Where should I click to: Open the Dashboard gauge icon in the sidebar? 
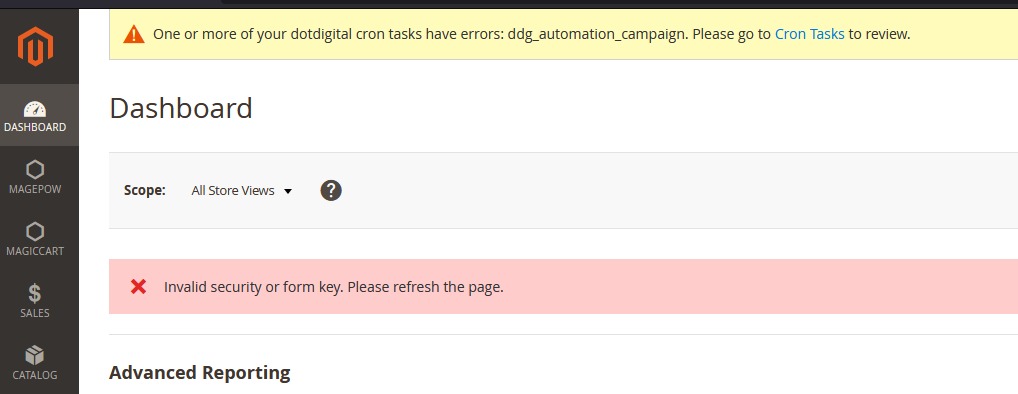click(35, 108)
